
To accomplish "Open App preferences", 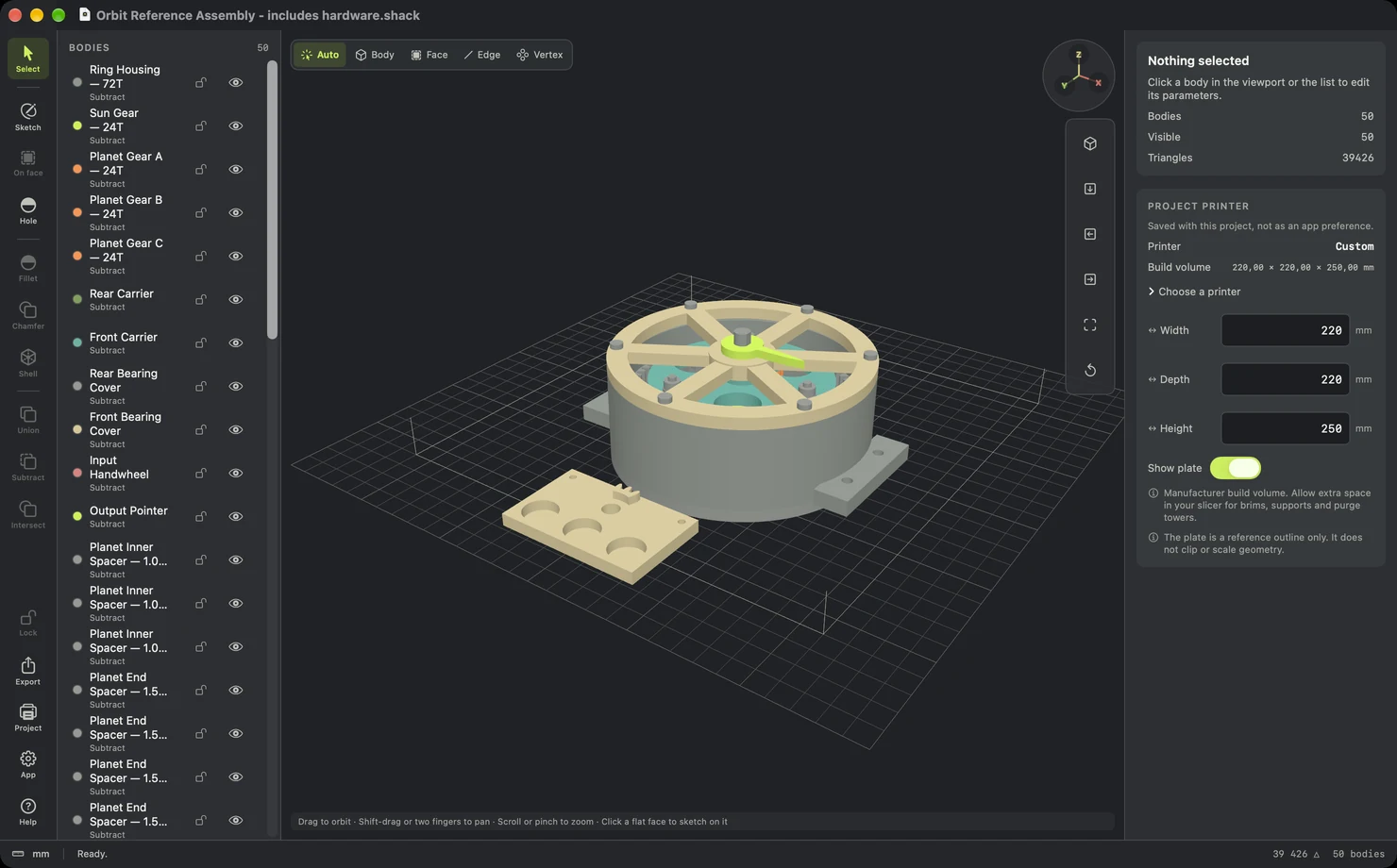I will click(28, 764).
